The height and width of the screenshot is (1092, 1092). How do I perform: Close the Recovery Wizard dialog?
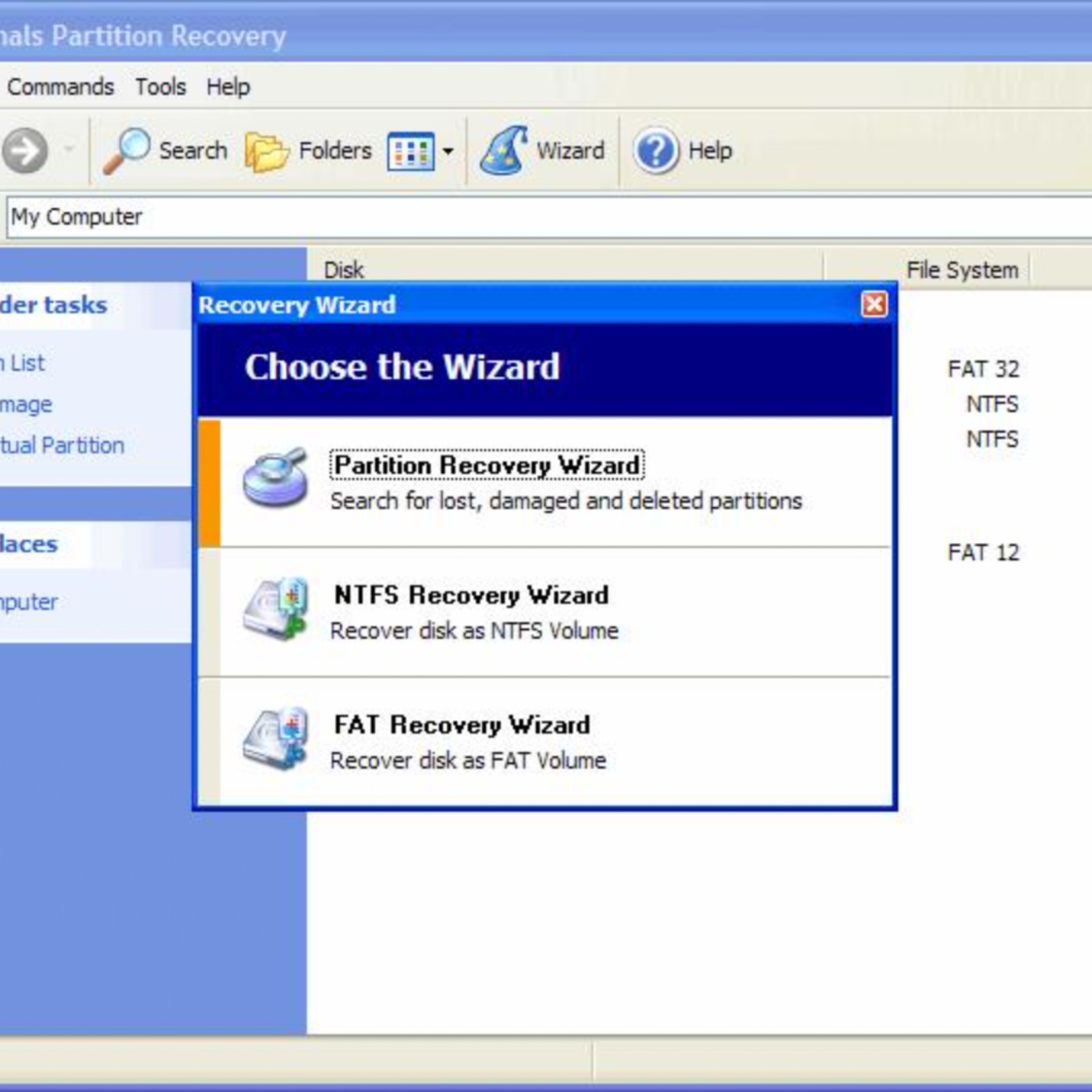tap(874, 304)
